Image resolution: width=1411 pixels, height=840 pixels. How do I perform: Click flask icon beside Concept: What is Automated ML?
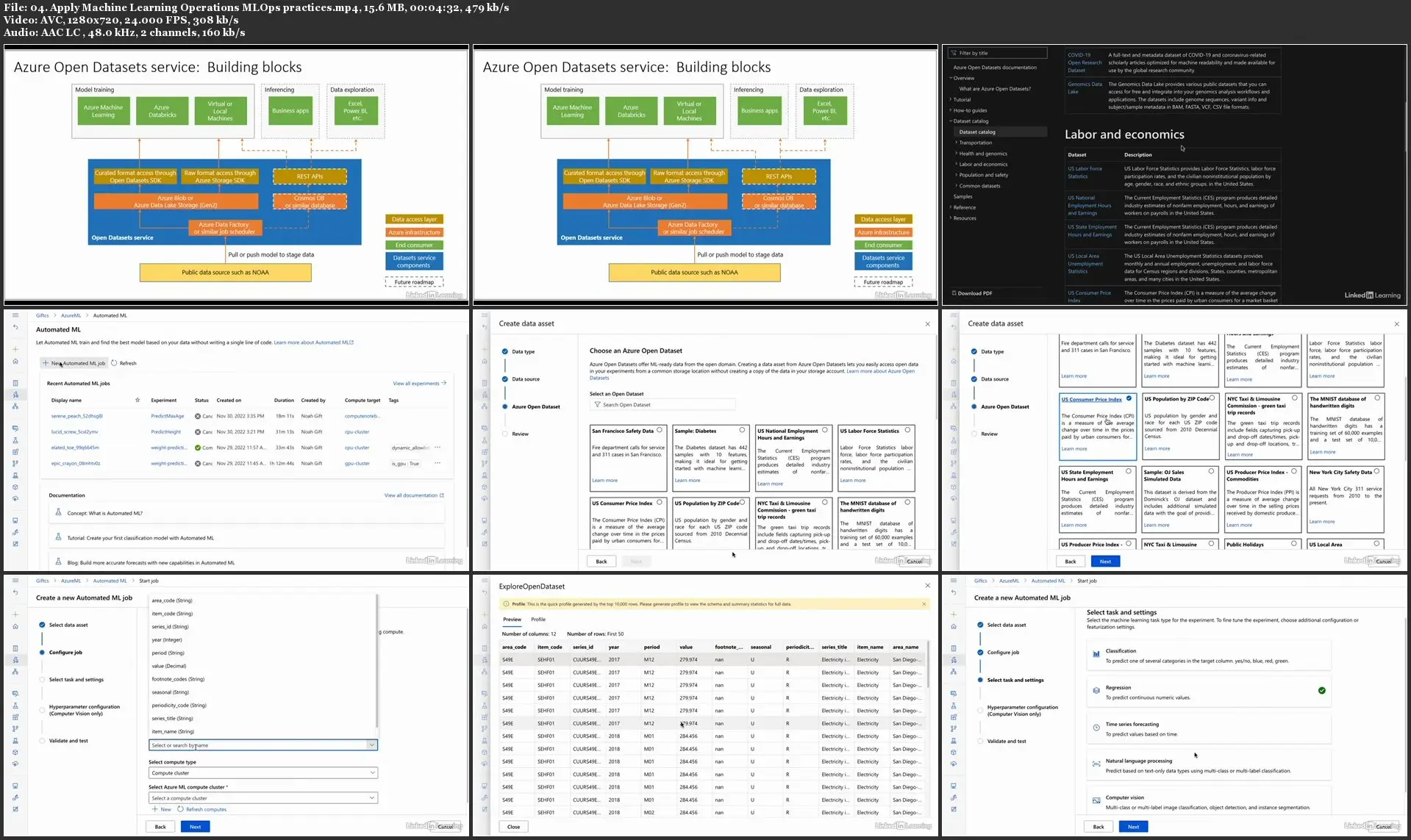[58, 512]
